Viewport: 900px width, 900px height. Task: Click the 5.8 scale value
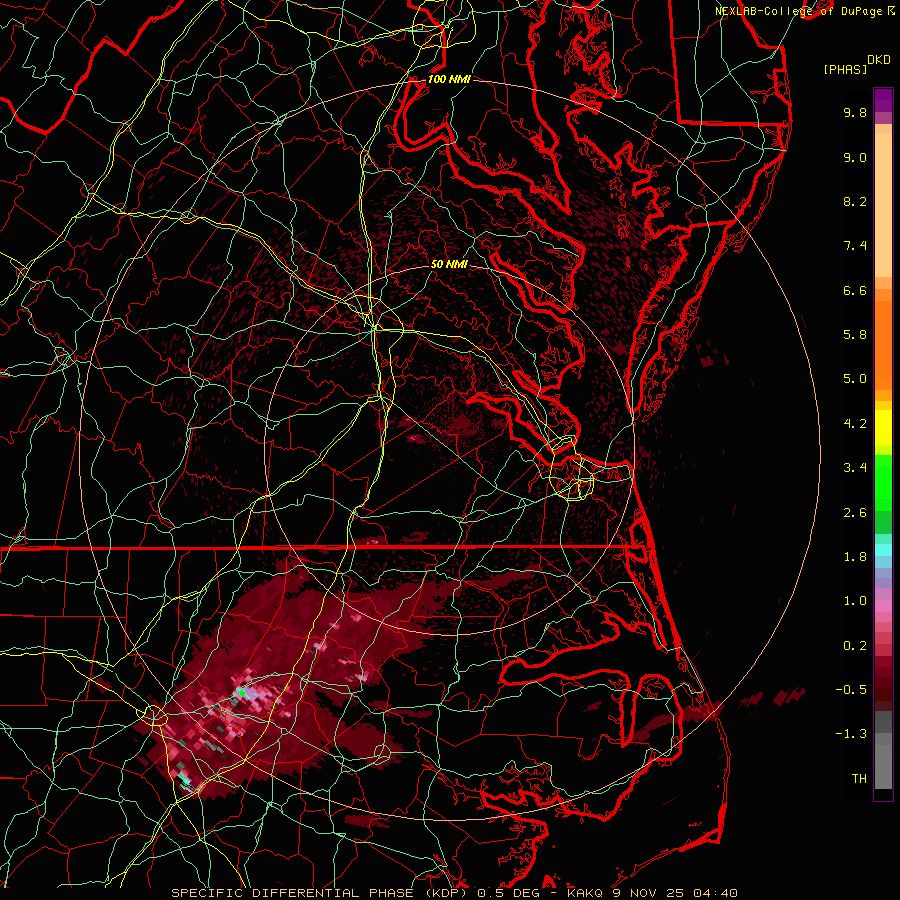pos(855,335)
